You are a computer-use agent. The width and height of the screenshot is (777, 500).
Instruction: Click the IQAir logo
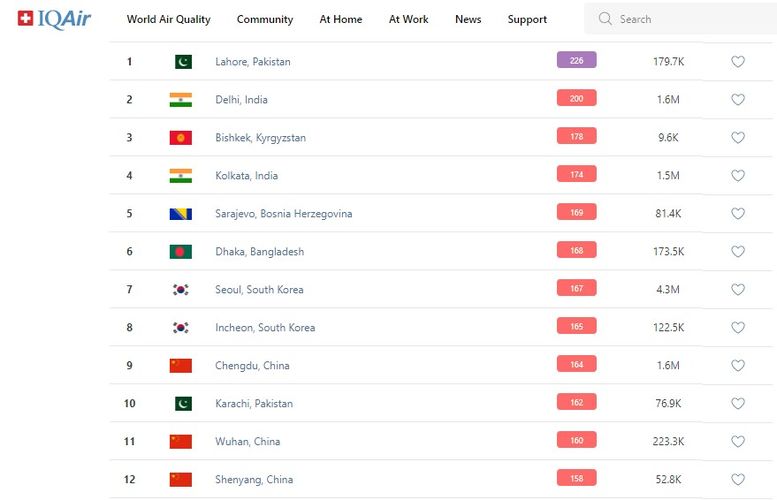click(54, 19)
